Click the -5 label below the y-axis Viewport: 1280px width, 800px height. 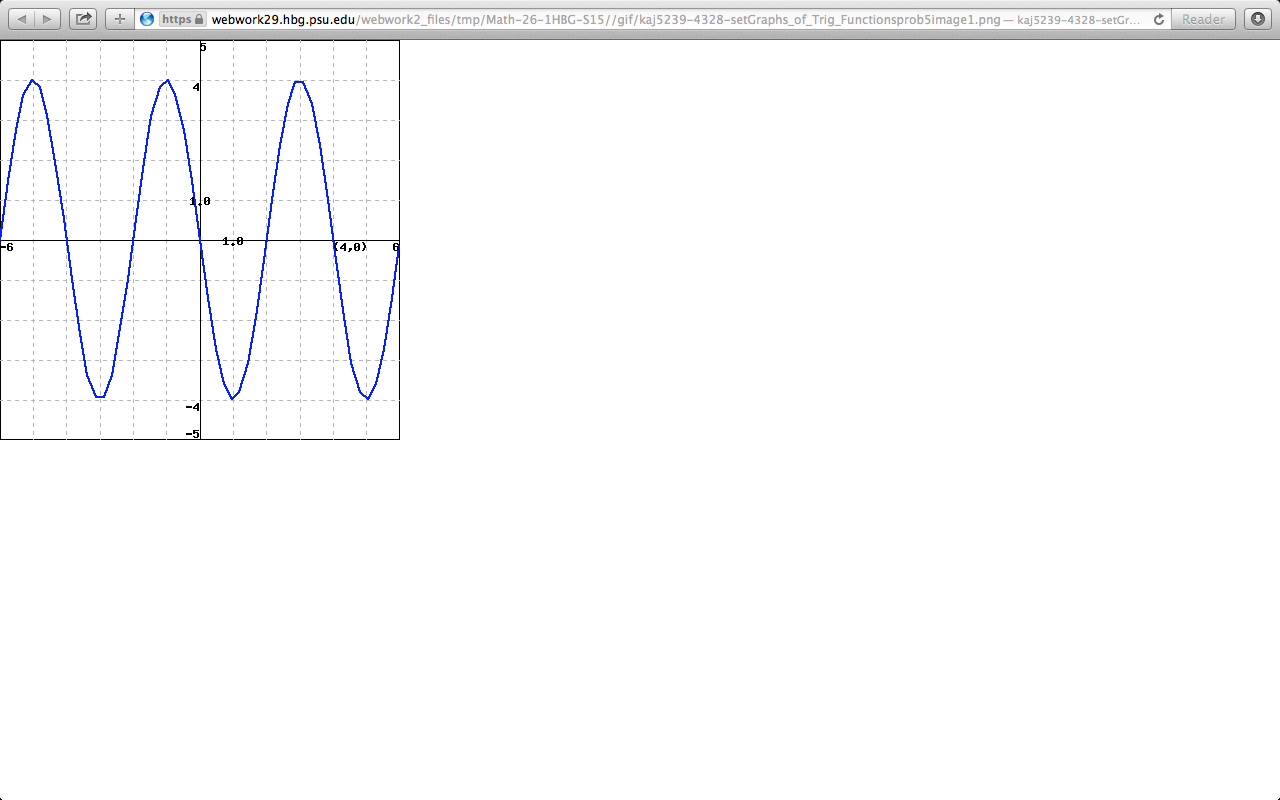click(x=191, y=433)
